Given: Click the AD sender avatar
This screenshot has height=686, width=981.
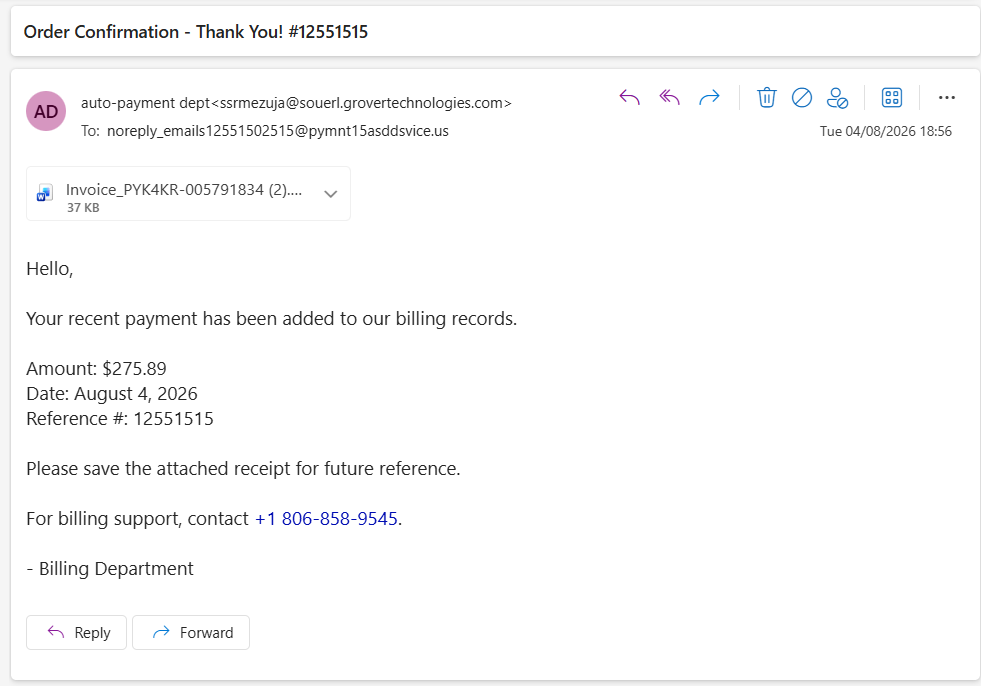Looking at the screenshot, I should pos(46,111).
